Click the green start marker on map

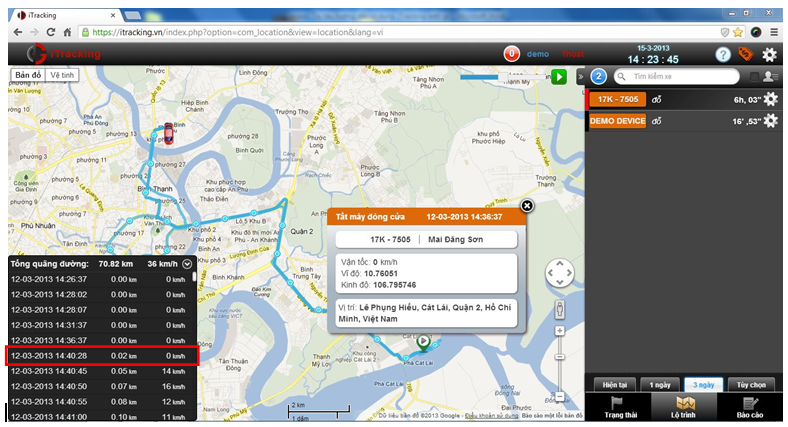(424, 342)
